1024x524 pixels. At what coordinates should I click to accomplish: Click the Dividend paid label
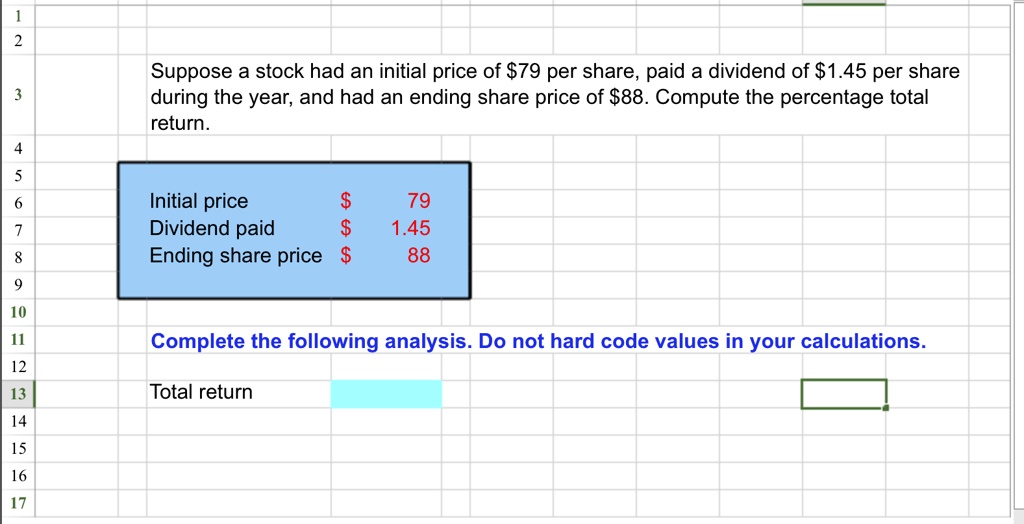tap(212, 228)
